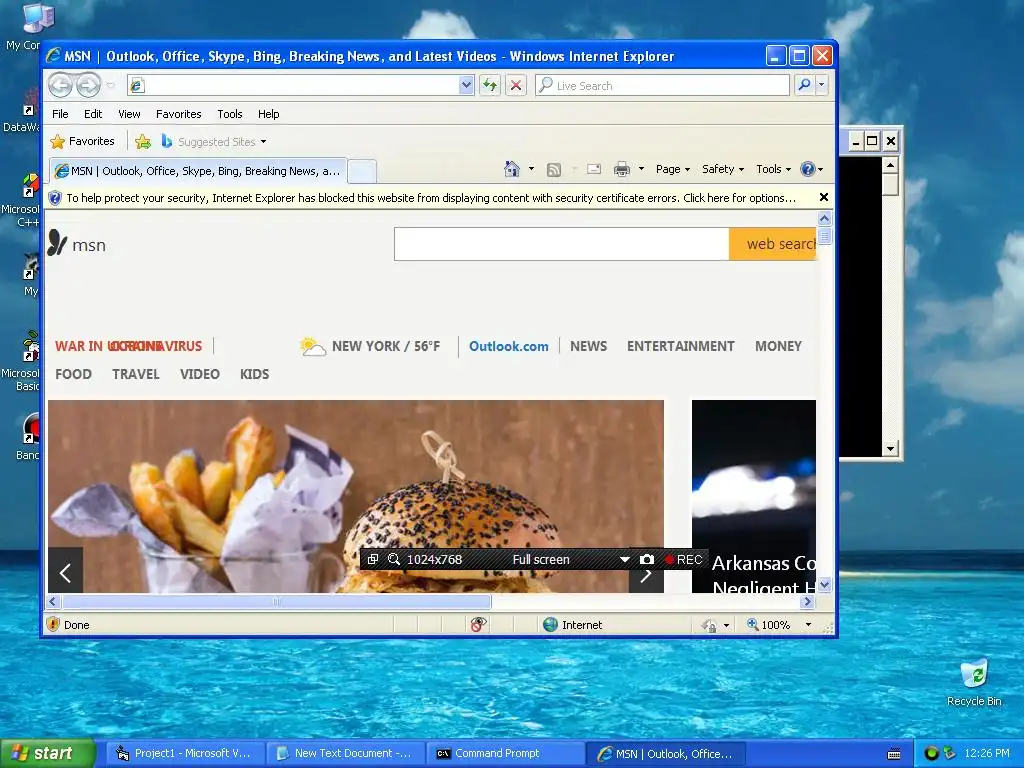The width and height of the screenshot is (1024, 768).
Task: Click the recorder camera snapshot icon
Action: click(647, 560)
